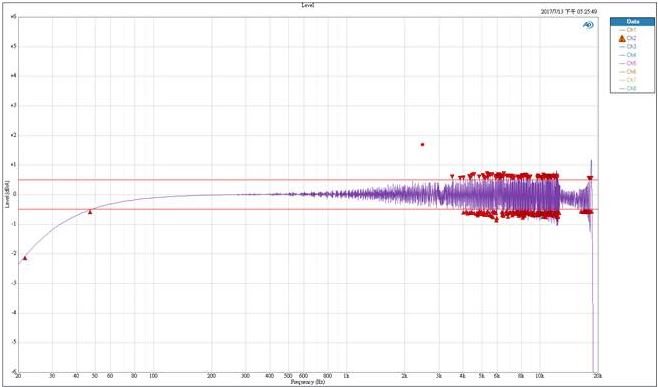The width and height of the screenshot is (658, 387).
Task: Click the Data legend header
Action: [632, 21]
